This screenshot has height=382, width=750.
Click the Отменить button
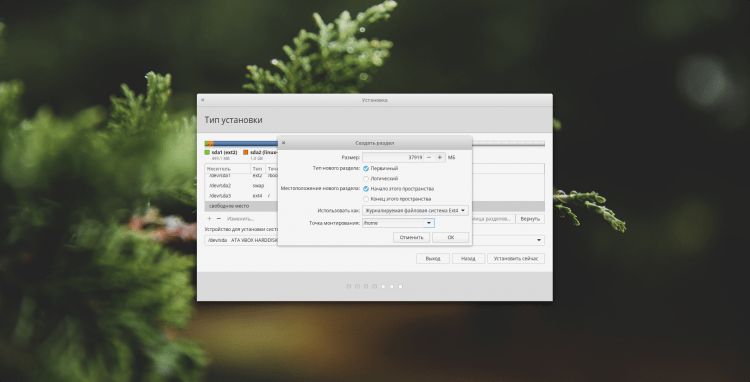pos(411,237)
